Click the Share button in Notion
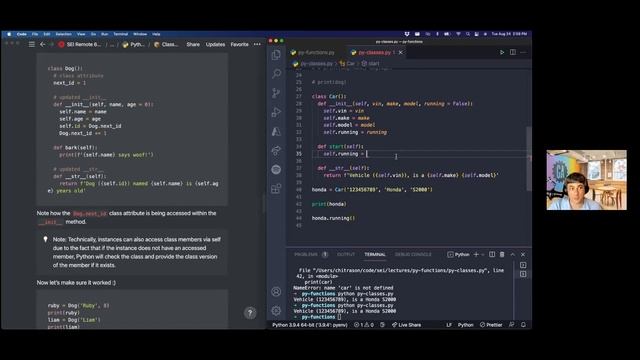Image resolution: width=640 pixels, height=360 pixels. coord(193,44)
